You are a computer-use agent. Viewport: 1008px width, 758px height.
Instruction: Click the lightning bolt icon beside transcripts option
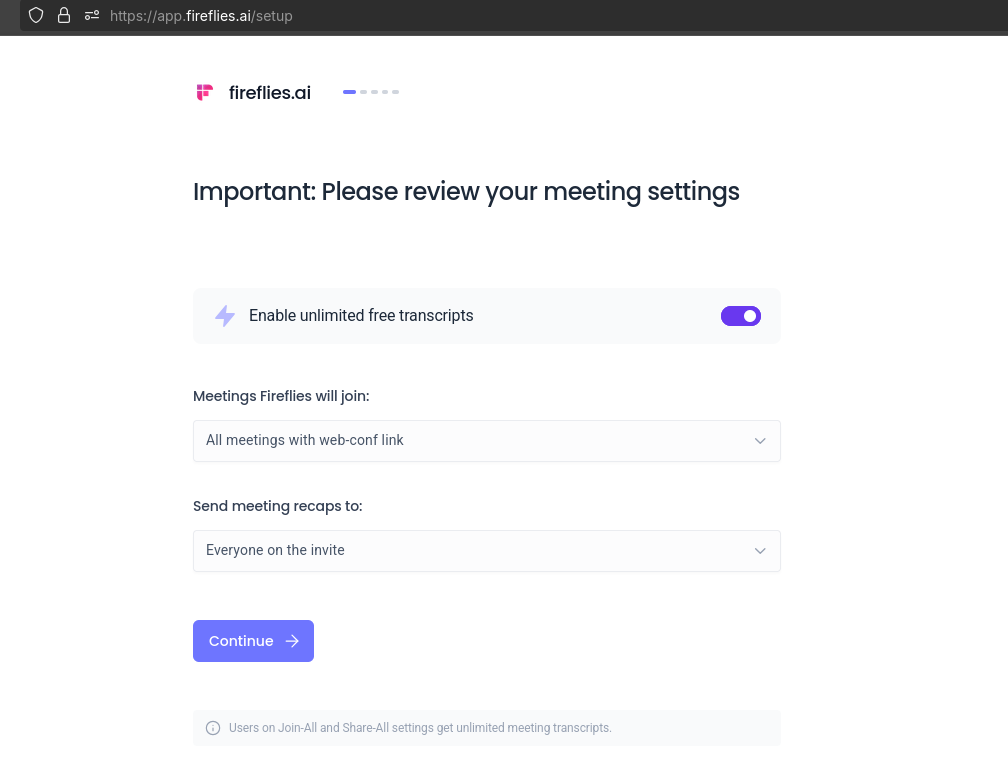225,316
